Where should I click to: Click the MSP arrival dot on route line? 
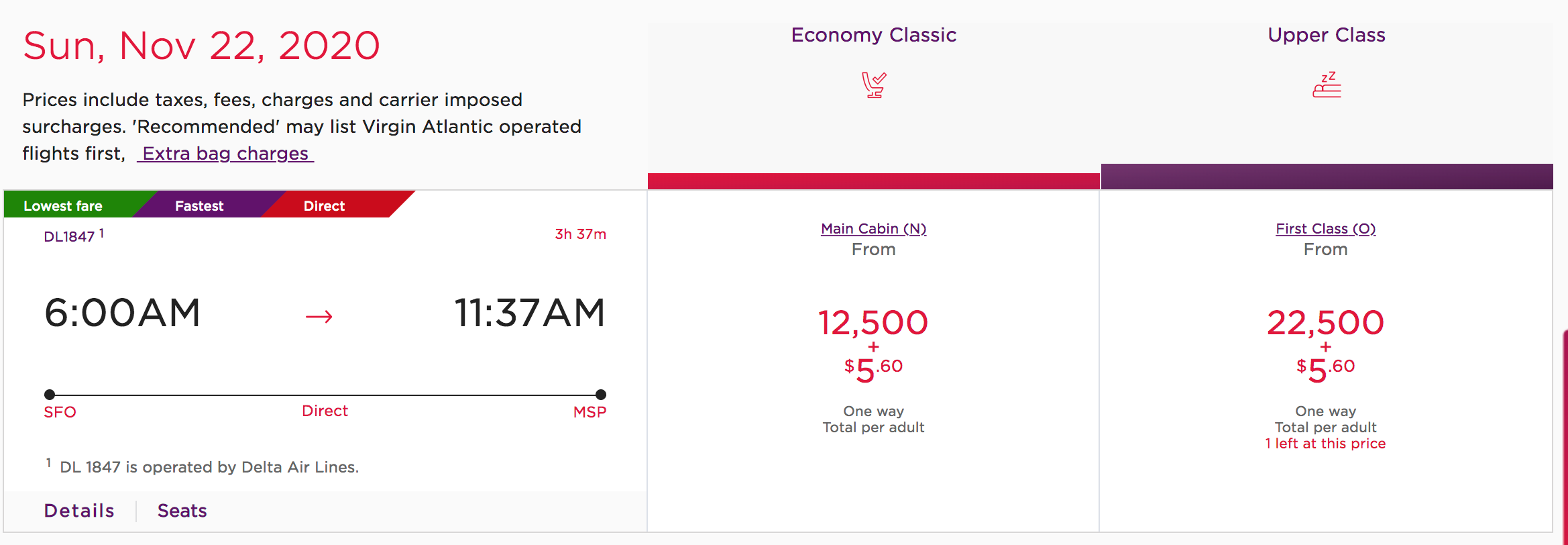[601, 395]
